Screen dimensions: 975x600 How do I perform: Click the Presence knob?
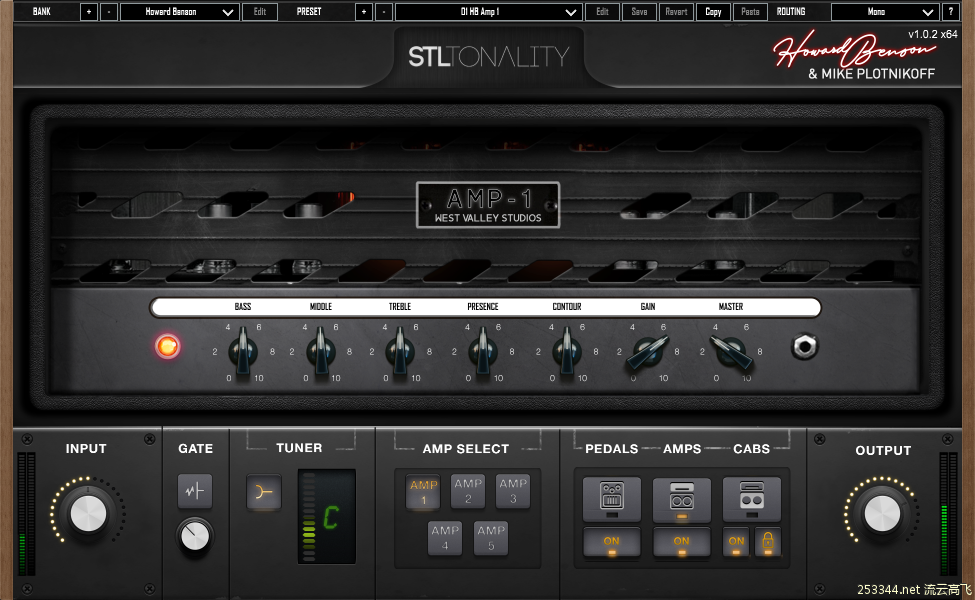pos(483,352)
